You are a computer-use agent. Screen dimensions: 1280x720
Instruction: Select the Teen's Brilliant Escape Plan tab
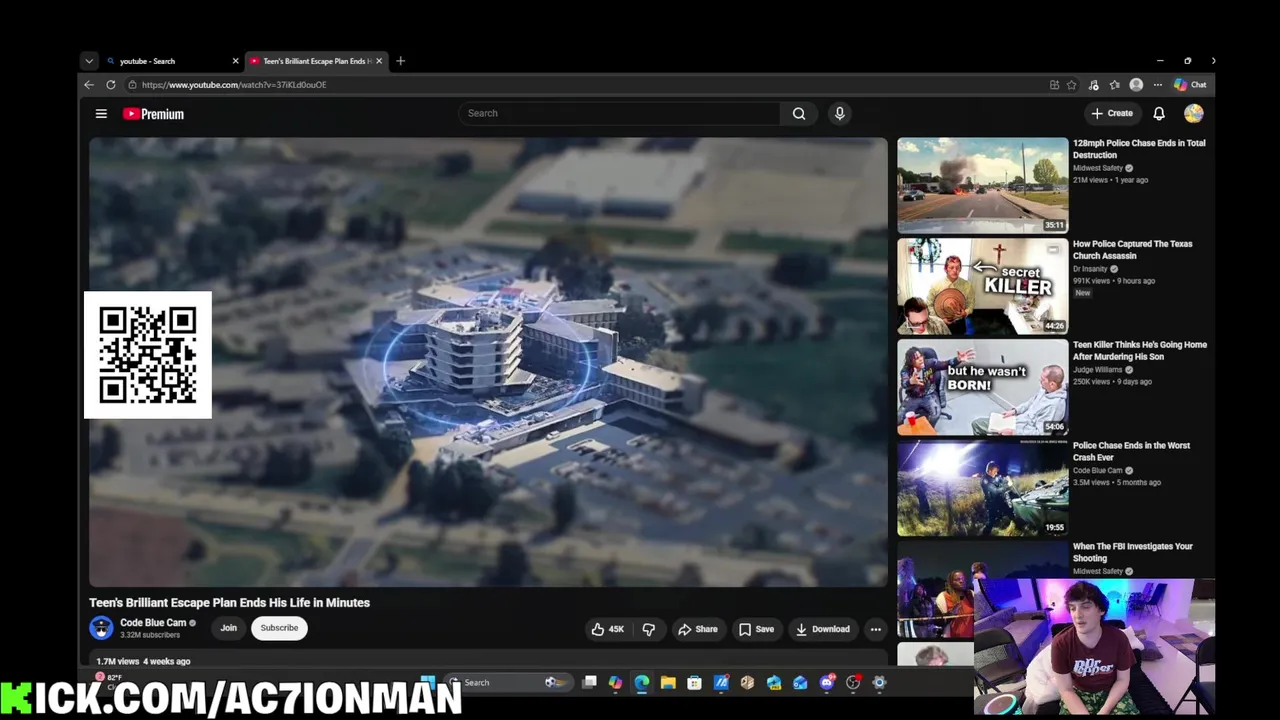pyautogui.click(x=316, y=61)
